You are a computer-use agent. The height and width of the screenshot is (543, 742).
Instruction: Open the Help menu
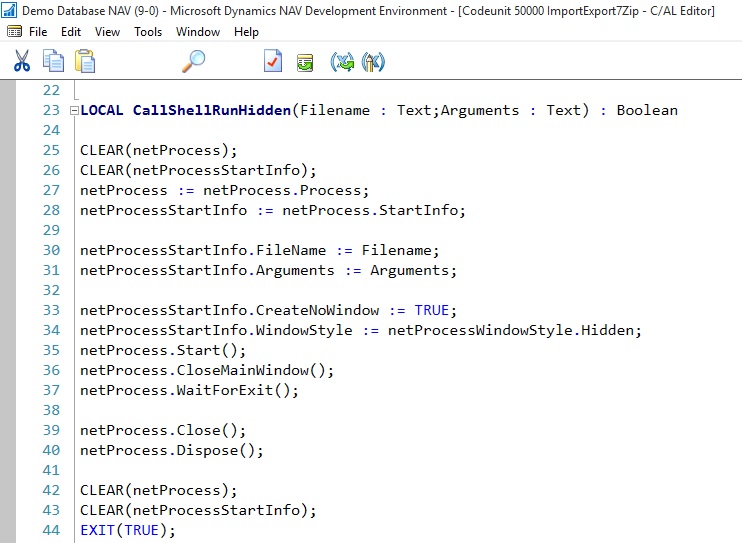point(246,32)
